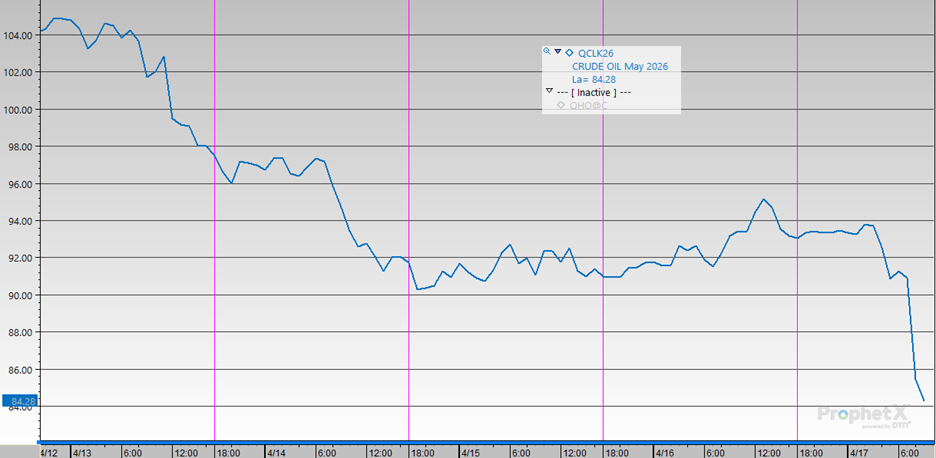Click the 104.00 price axis label
This screenshot has width=936, height=458.
[19, 35]
